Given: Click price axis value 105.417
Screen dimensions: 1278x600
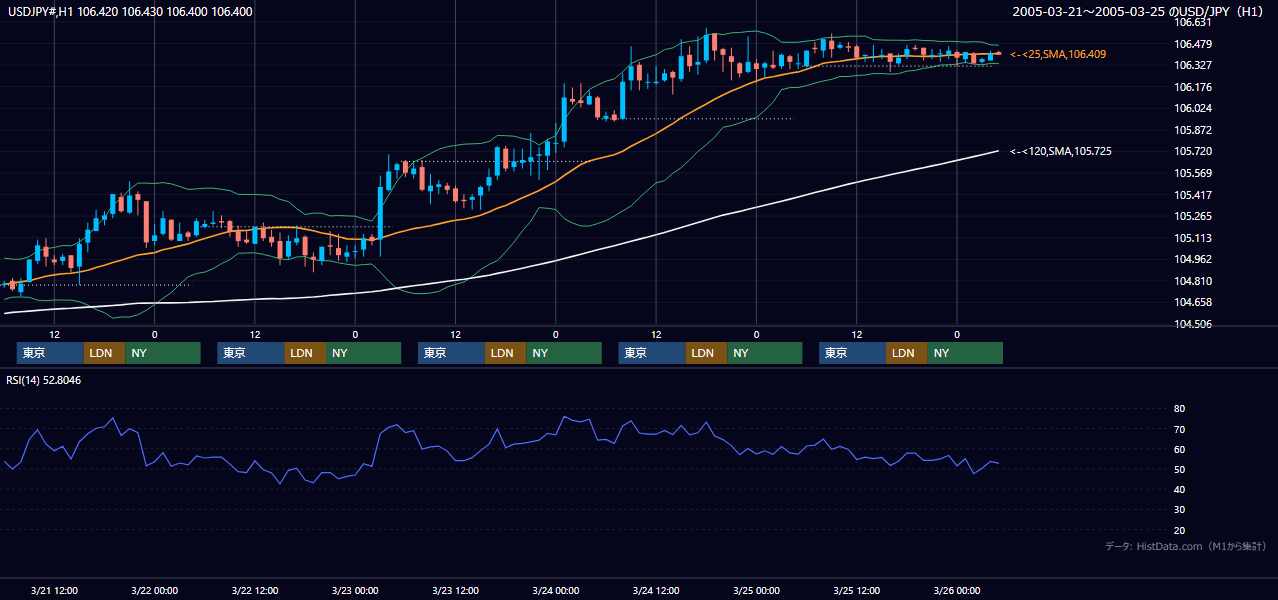Looking at the screenshot, I should click(x=1193, y=195).
